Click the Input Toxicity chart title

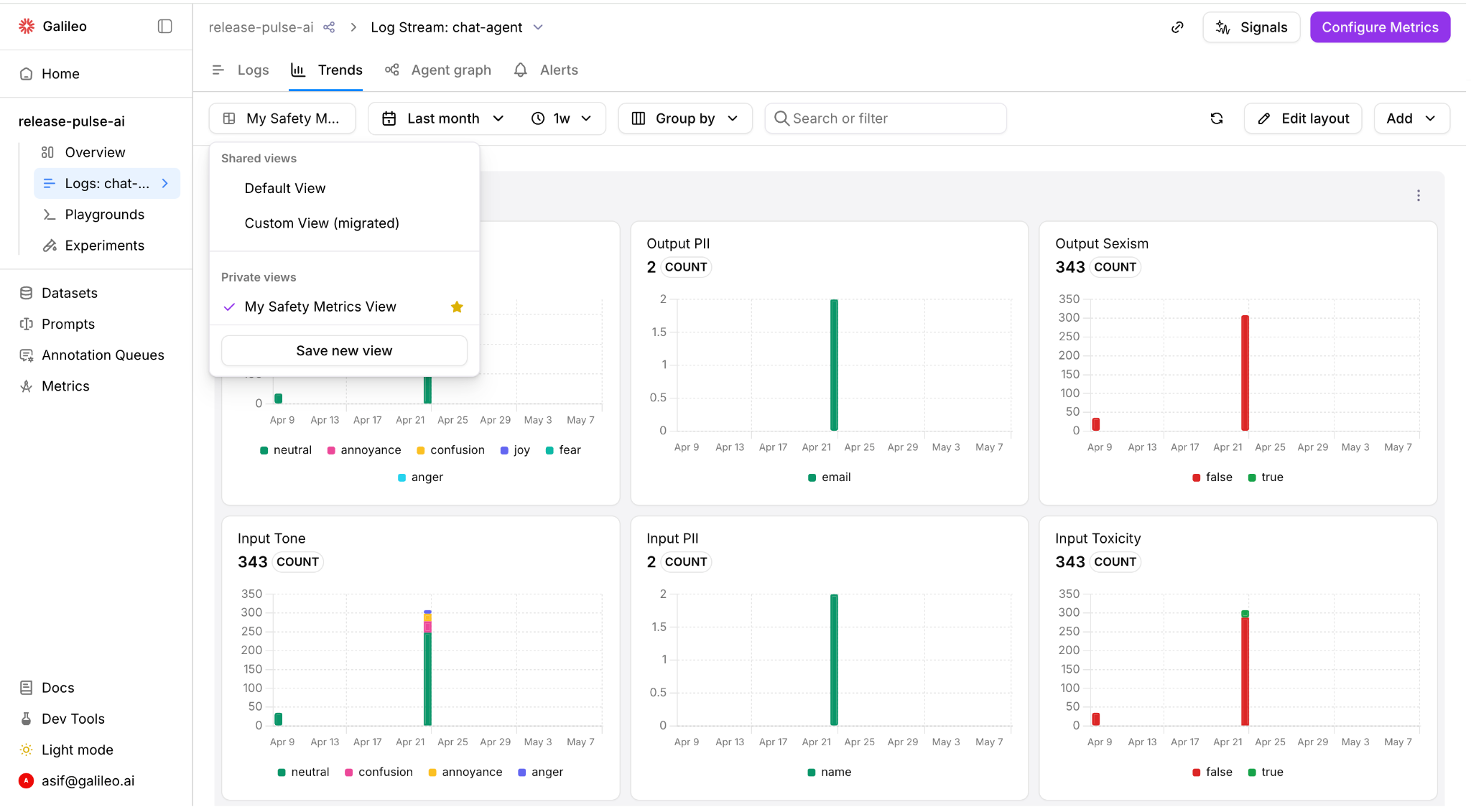[1098, 538]
